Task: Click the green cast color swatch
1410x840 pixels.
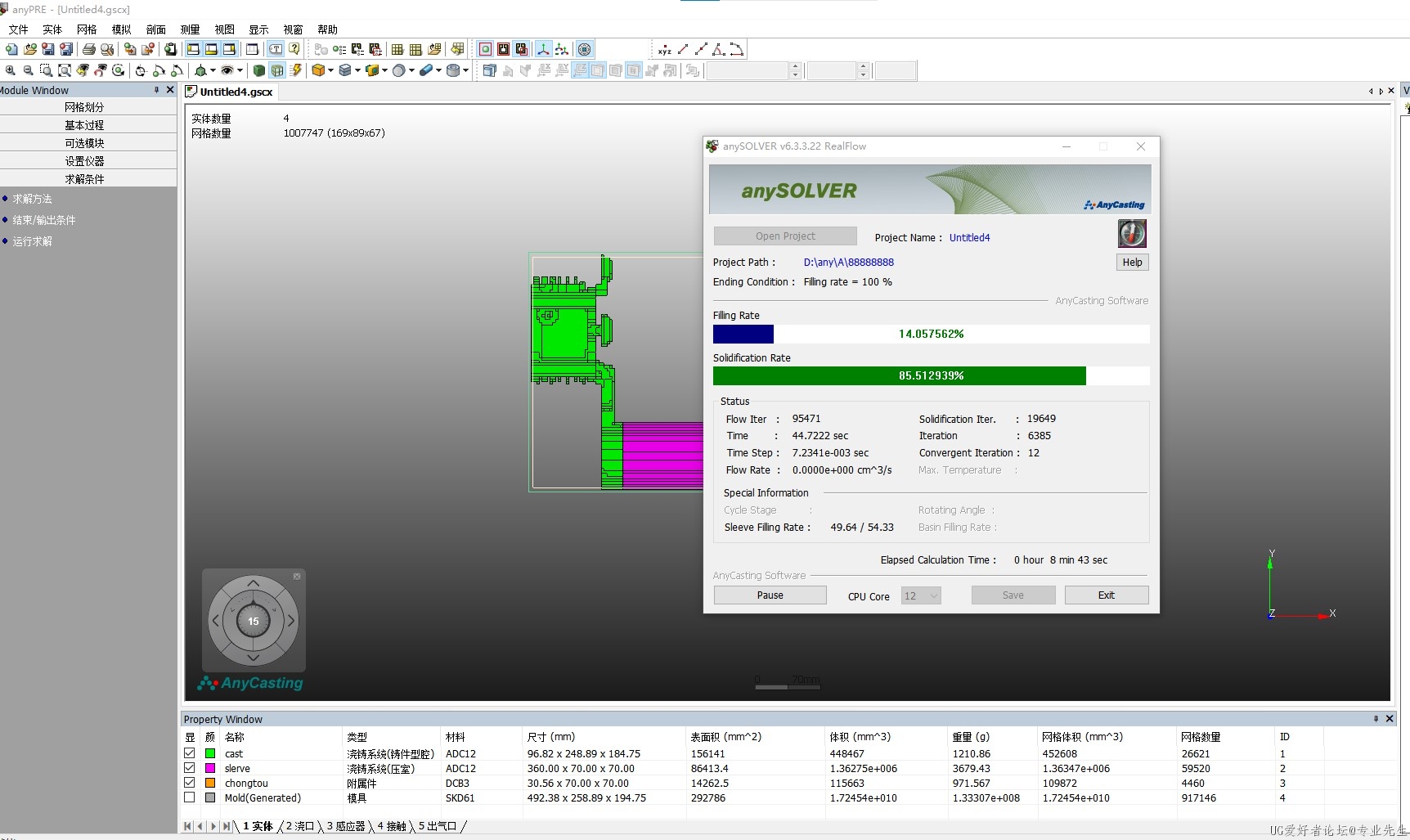Action: click(x=210, y=753)
